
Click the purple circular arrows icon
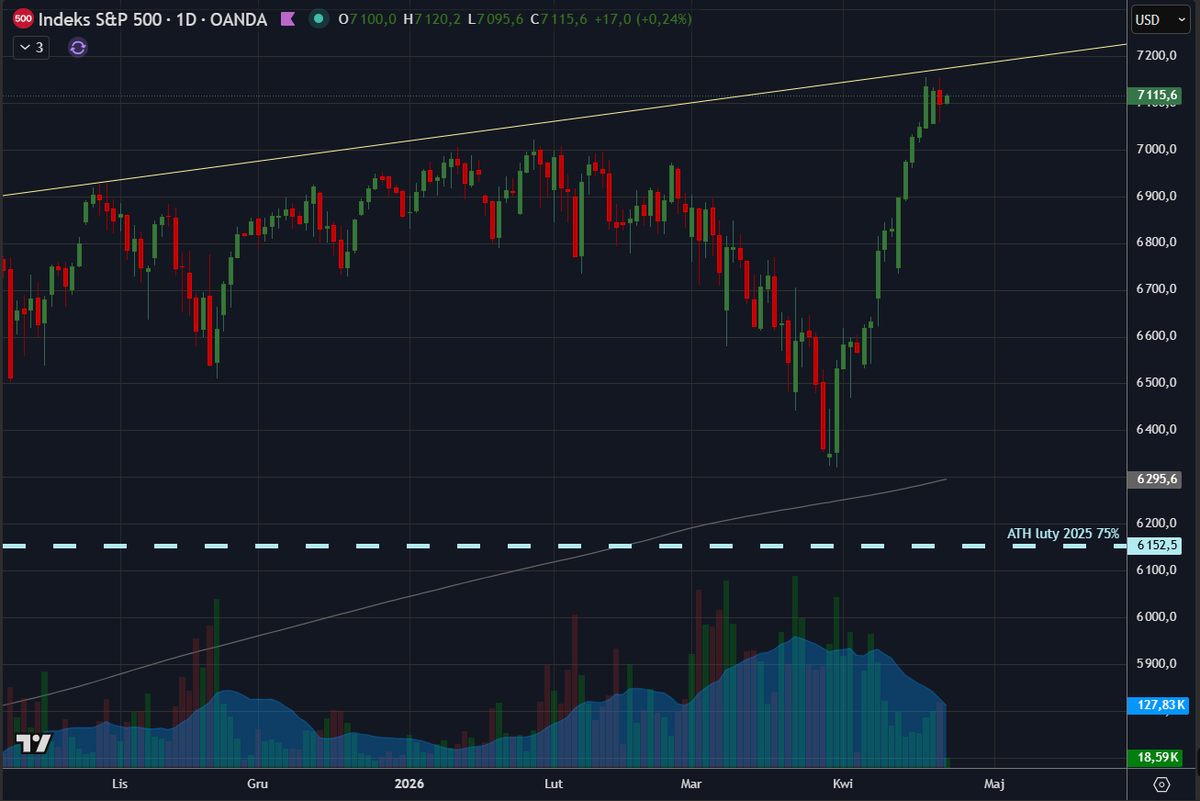(x=78, y=47)
